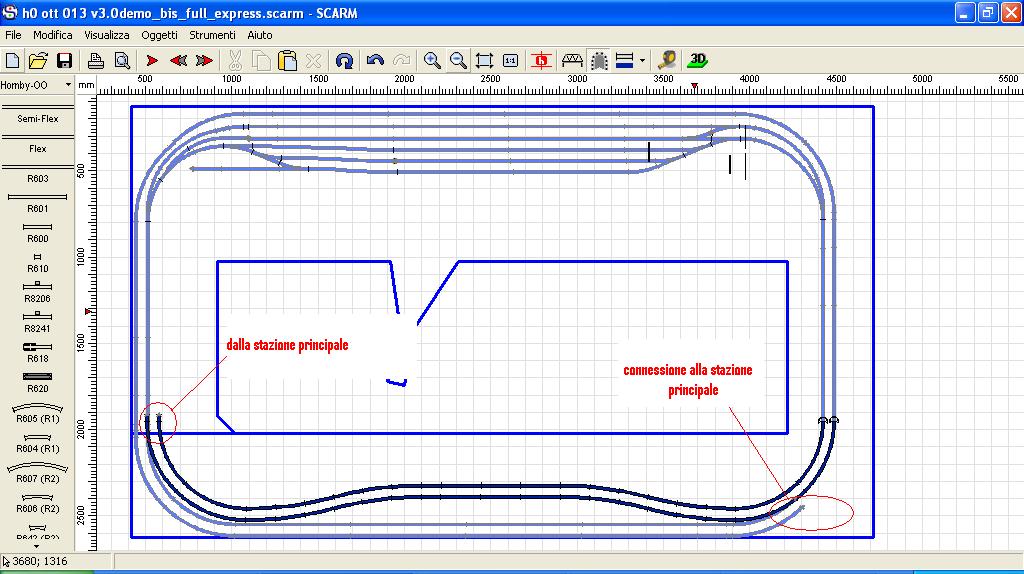Open the Aiuto menu

click(260, 35)
